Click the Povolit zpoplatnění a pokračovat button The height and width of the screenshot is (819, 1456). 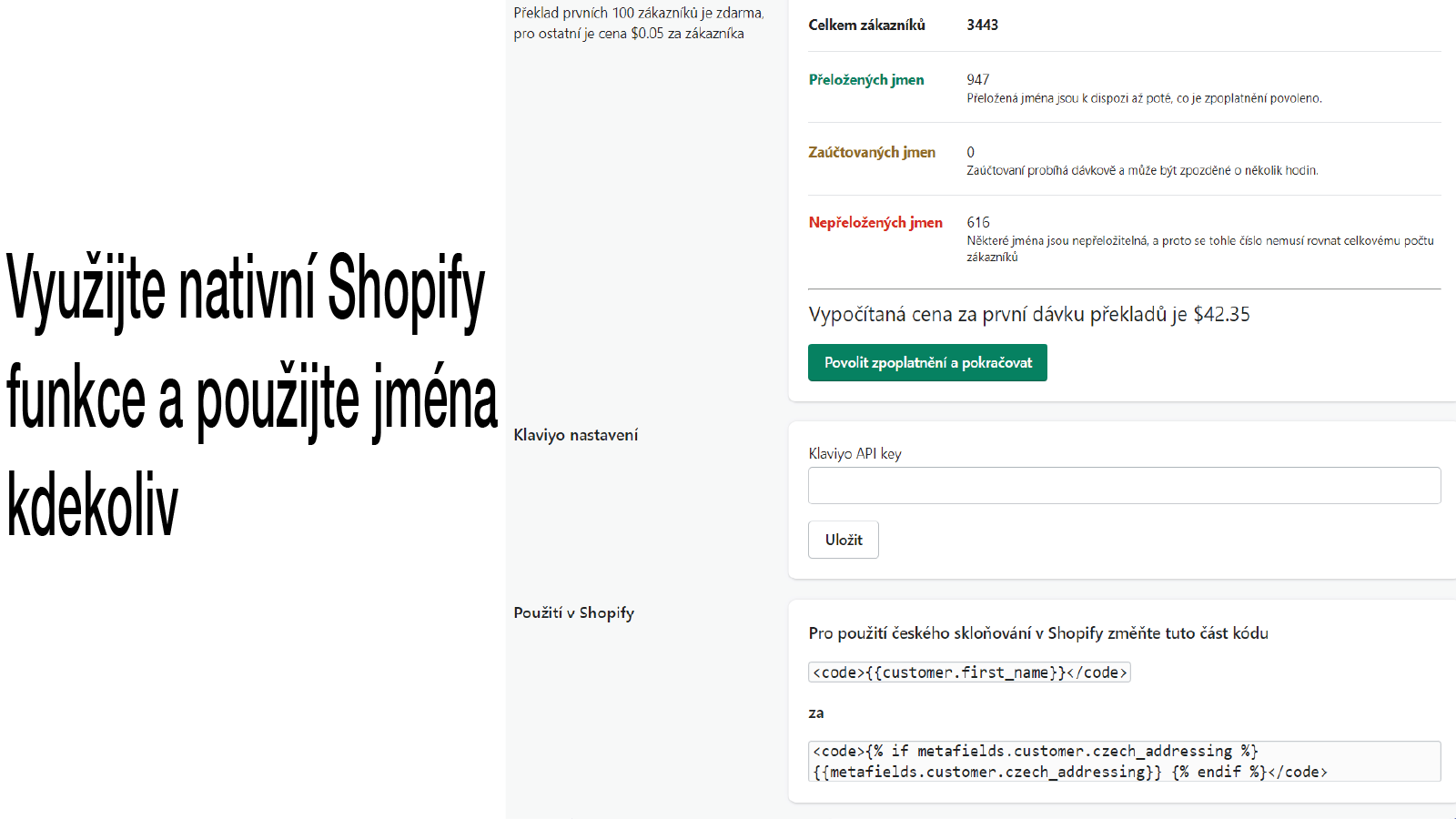[927, 362]
